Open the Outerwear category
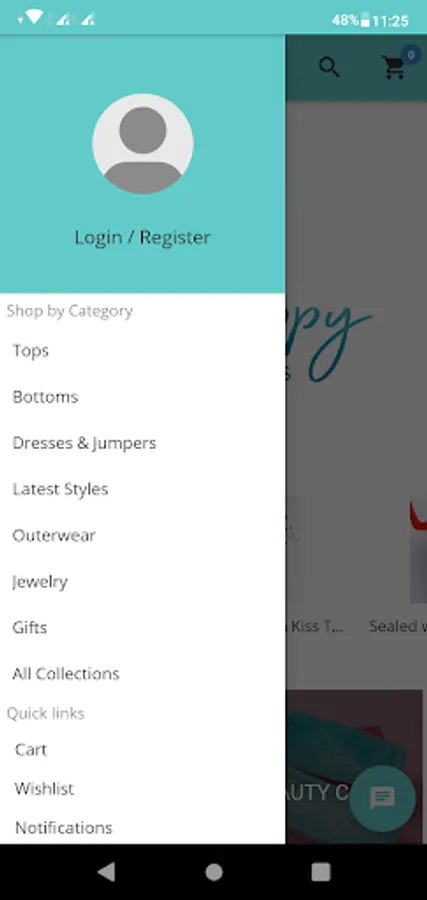 tap(142, 535)
